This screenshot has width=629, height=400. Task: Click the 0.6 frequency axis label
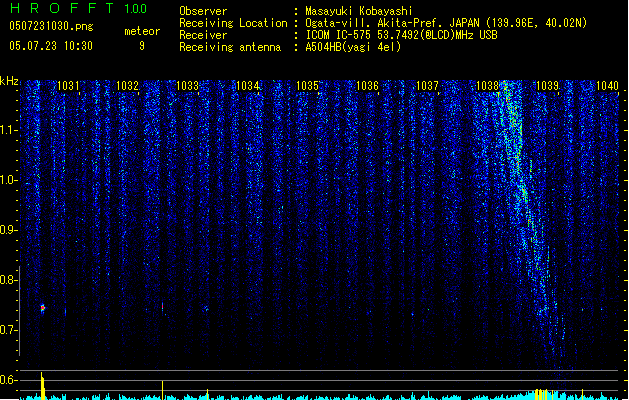pyautogui.click(x=9, y=380)
